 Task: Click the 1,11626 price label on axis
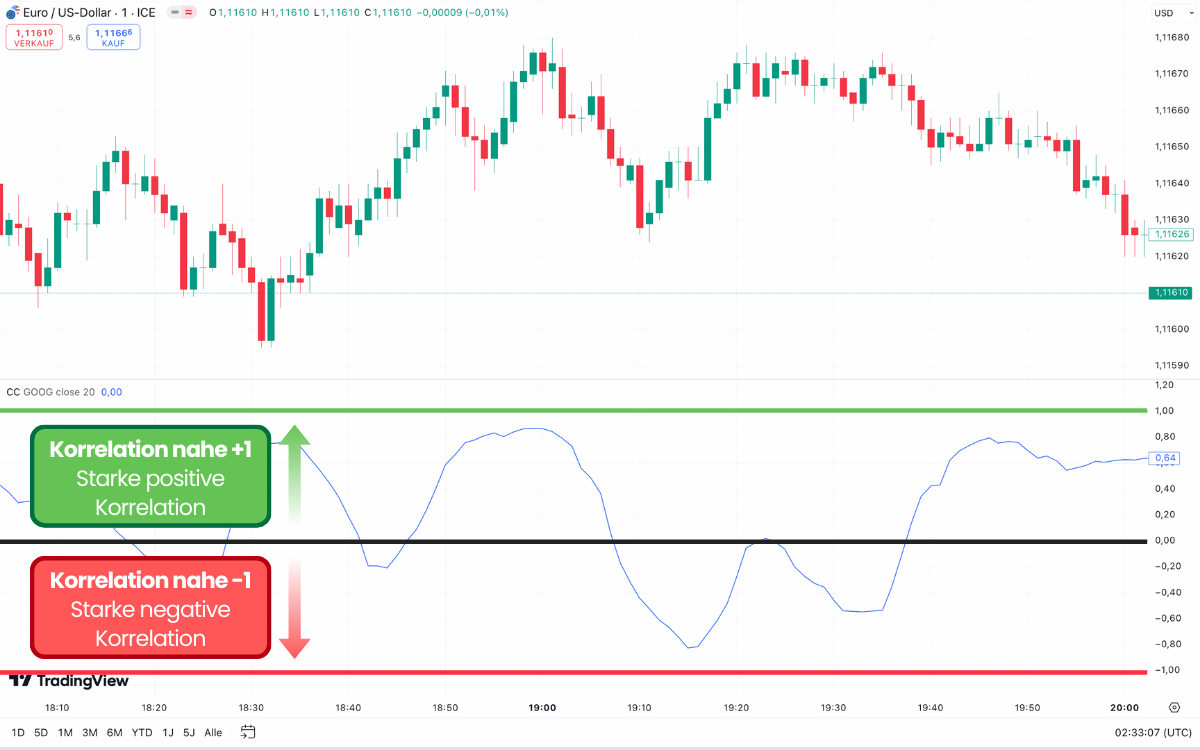(1171, 234)
